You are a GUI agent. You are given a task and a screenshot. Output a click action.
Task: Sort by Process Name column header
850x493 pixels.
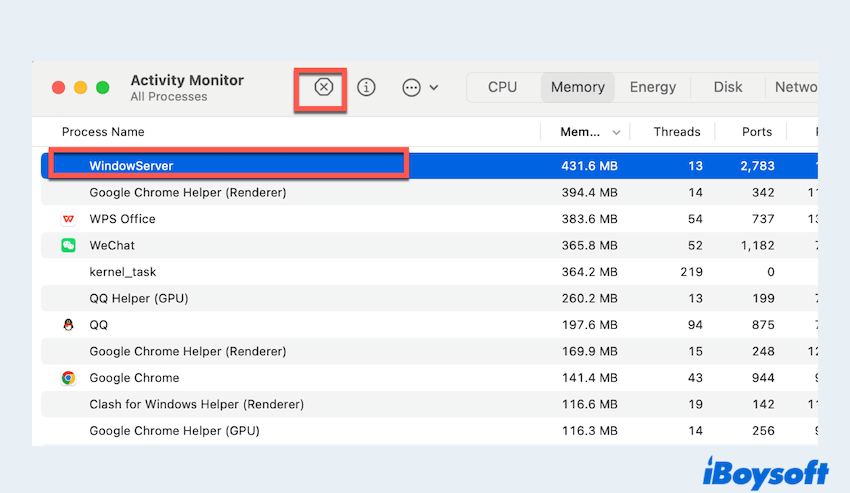click(x=103, y=132)
